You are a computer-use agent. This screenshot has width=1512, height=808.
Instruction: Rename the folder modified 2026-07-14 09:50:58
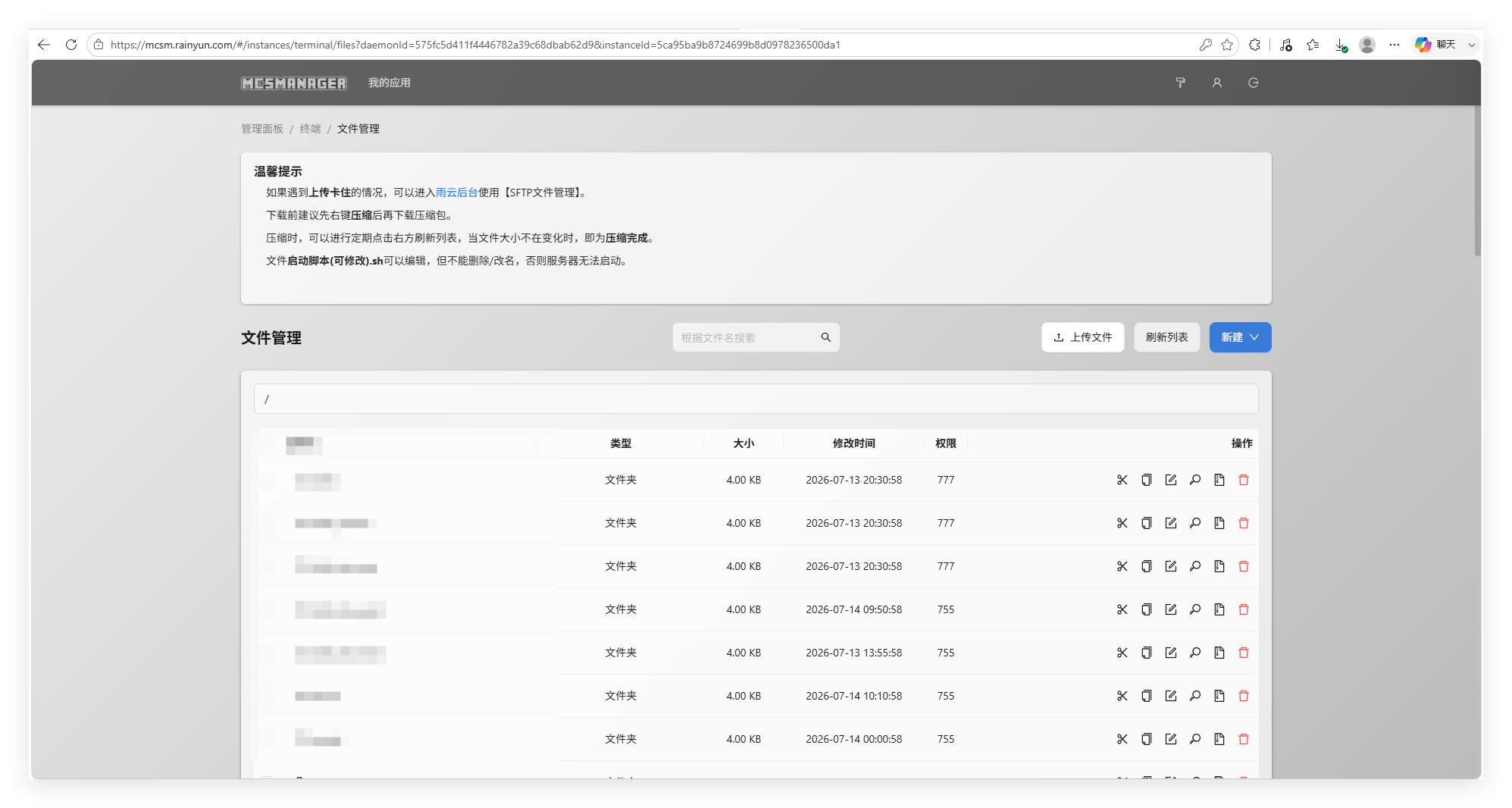tap(1171, 609)
